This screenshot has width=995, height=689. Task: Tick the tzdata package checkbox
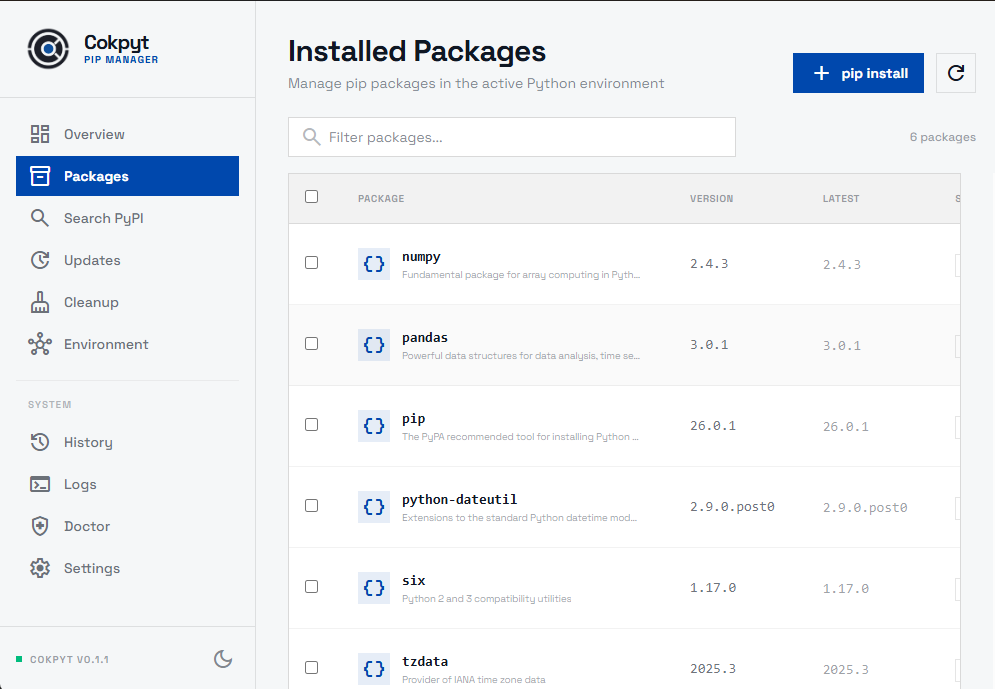tap(311, 667)
